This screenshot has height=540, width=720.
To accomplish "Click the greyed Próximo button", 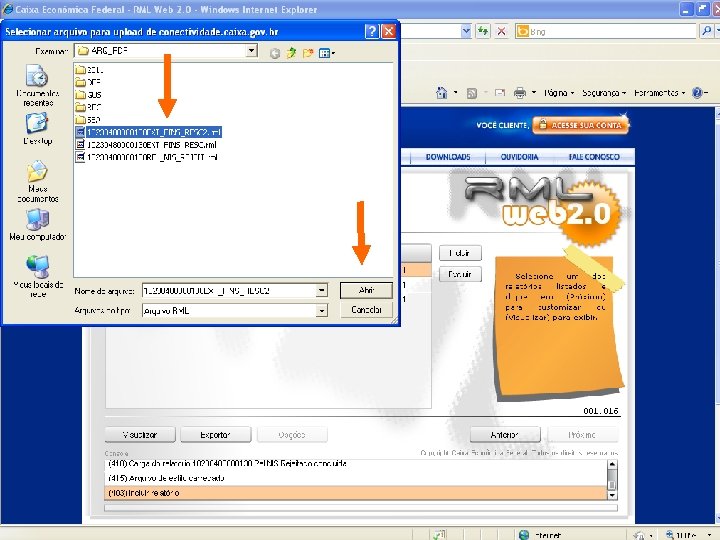I will tap(582, 434).
